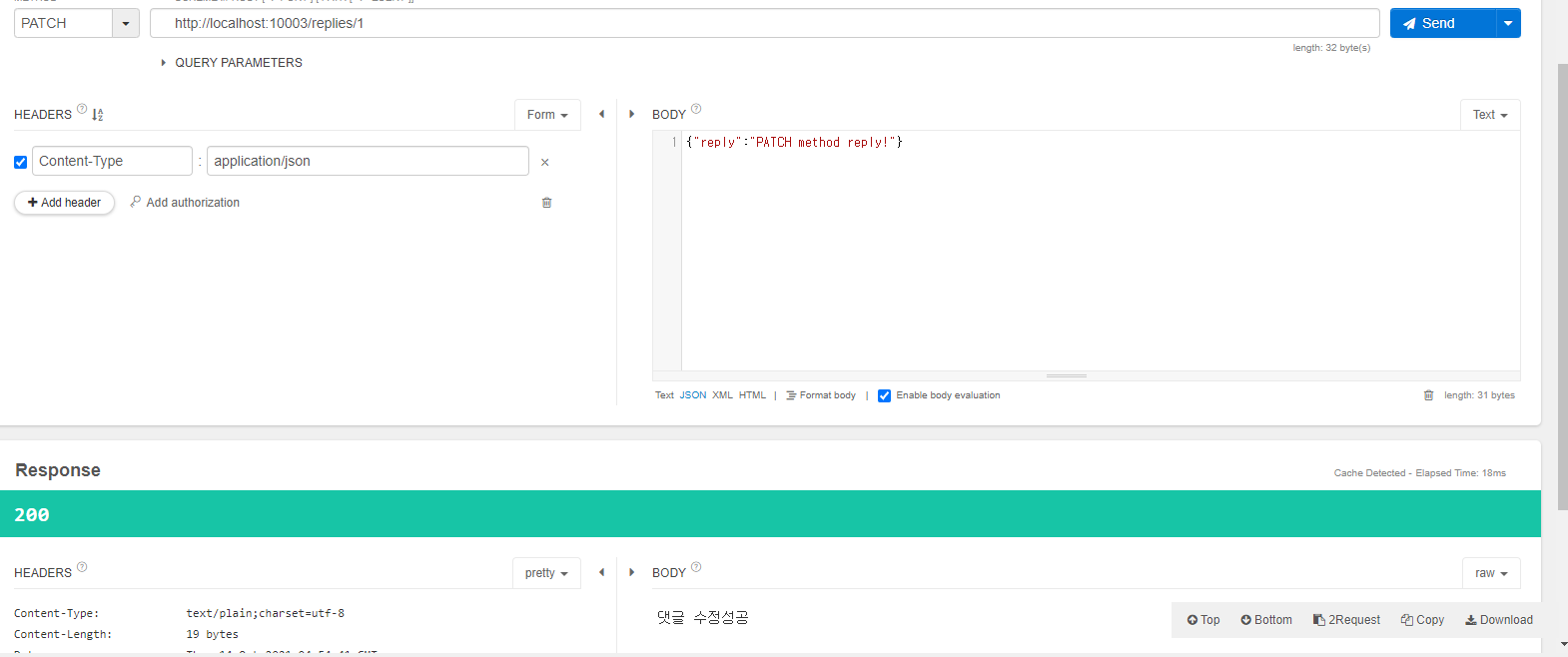Click the request HEADERS help icon

[82, 109]
